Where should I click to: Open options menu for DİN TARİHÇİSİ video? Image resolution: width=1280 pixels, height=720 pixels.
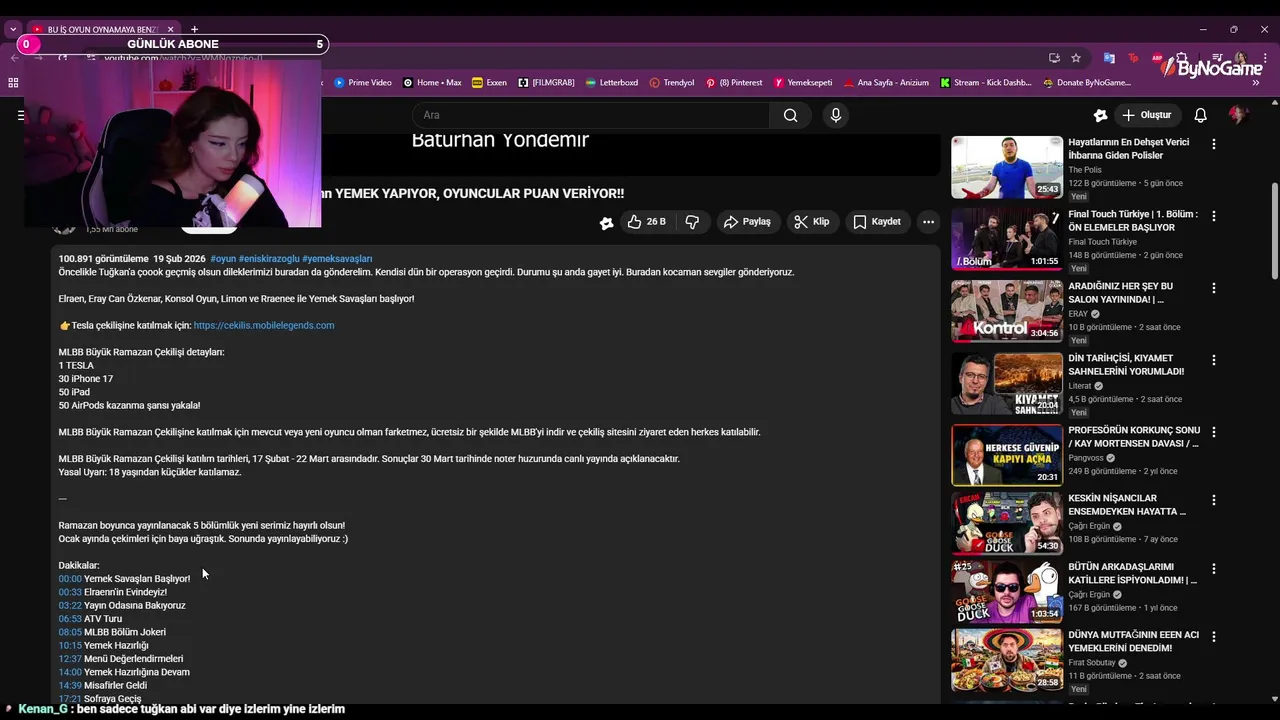[x=1214, y=360]
